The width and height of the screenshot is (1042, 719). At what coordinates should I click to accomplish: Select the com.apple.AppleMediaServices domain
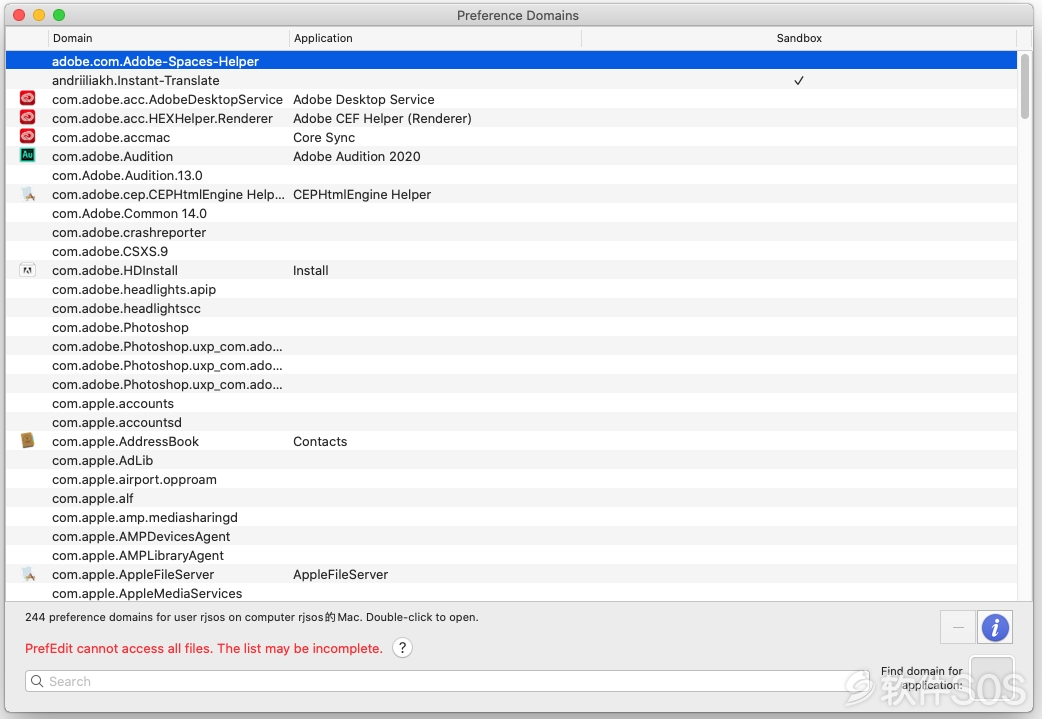pyautogui.click(x=147, y=593)
